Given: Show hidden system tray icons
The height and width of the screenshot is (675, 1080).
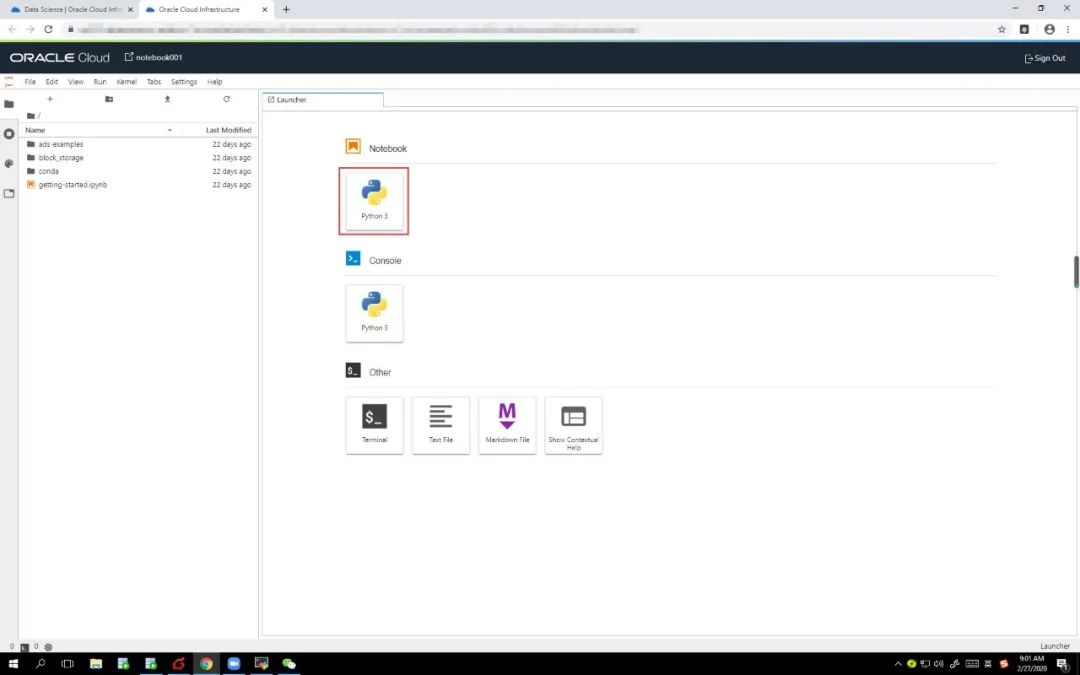Looking at the screenshot, I should (x=897, y=664).
